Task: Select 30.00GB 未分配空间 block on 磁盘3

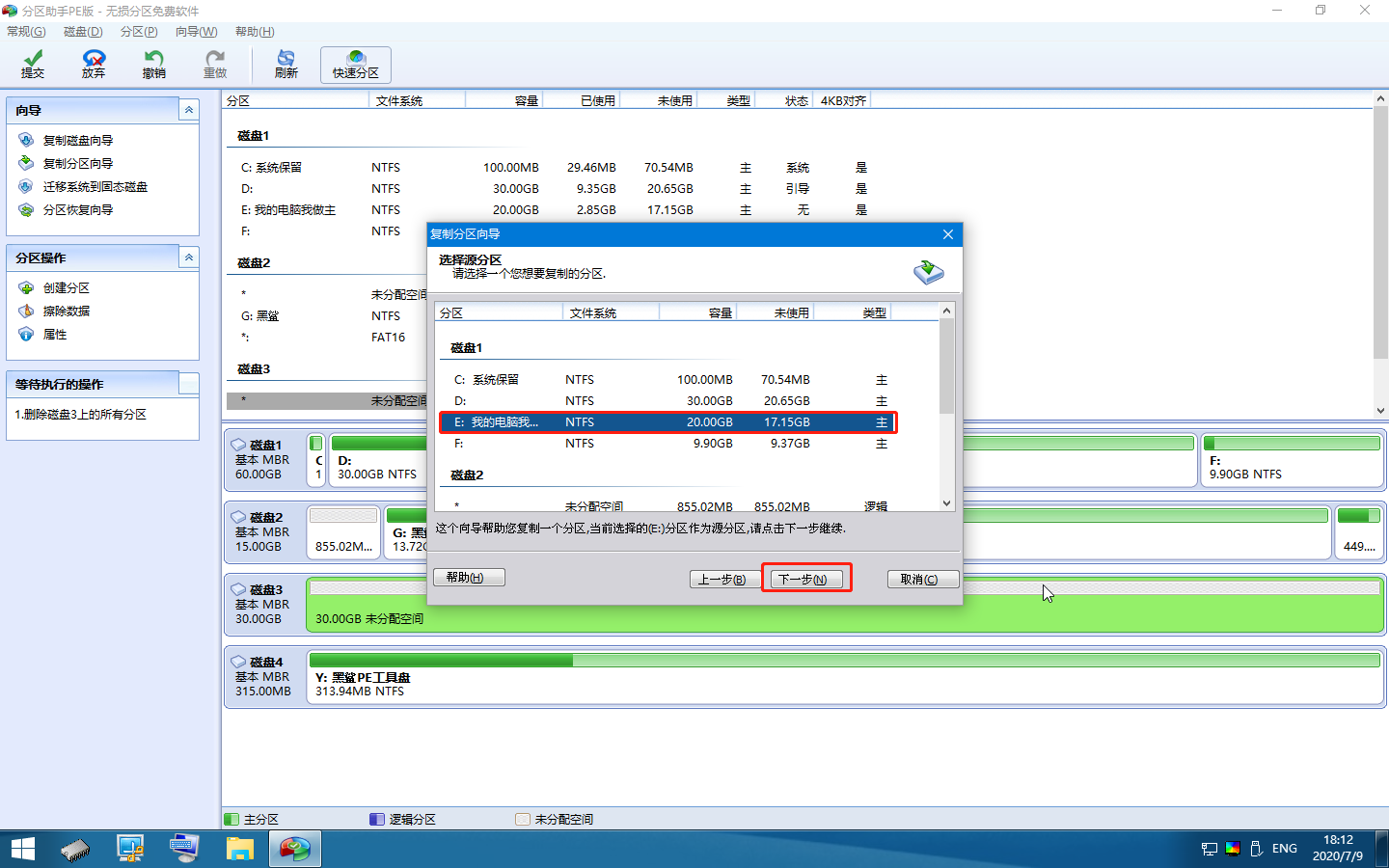Action: (x=845, y=604)
